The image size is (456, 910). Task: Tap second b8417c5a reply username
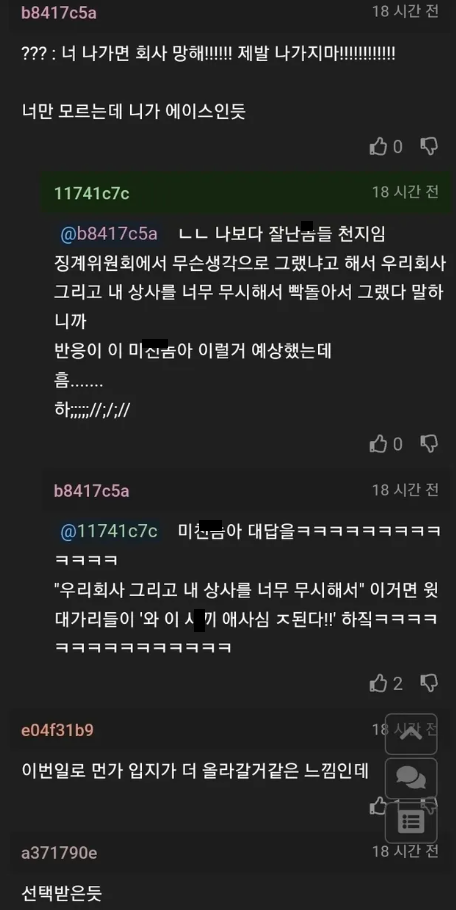(92, 491)
